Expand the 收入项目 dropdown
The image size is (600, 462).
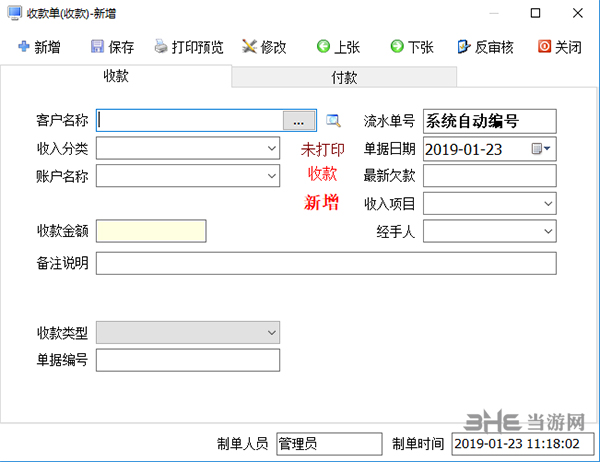(x=548, y=203)
